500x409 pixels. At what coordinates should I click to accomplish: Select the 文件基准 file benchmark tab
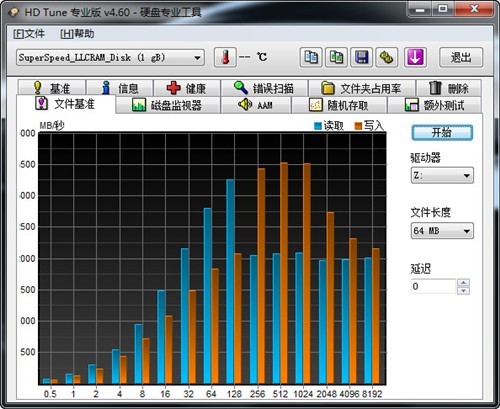(66, 104)
